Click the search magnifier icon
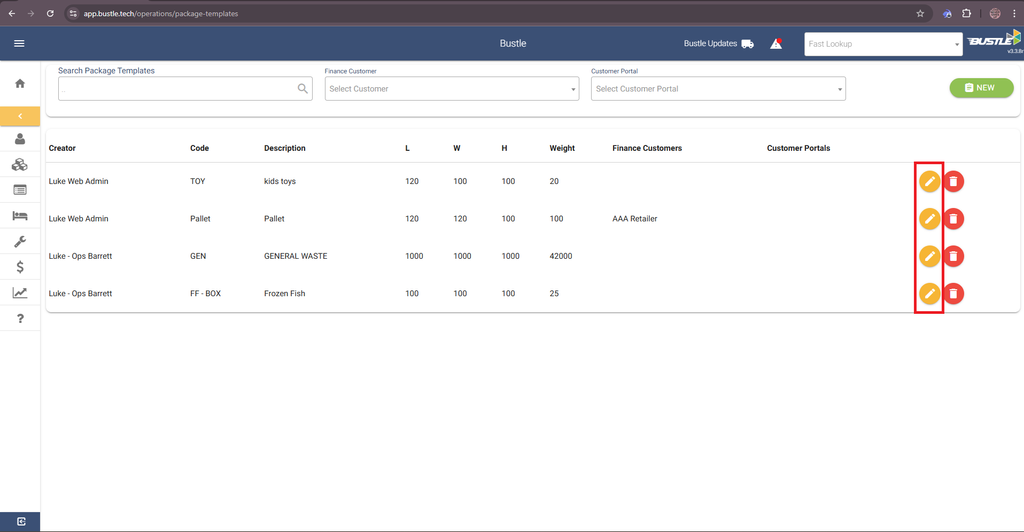The image size is (1024, 532). [302, 89]
